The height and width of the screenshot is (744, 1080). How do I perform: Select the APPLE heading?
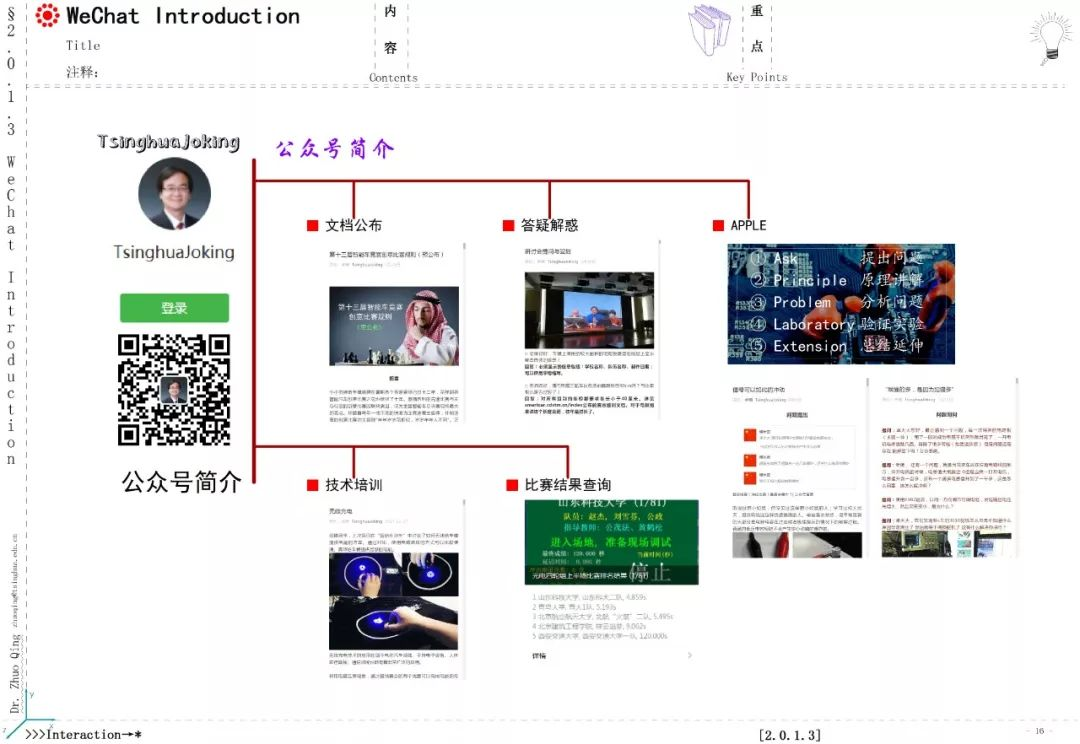point(749,225)
